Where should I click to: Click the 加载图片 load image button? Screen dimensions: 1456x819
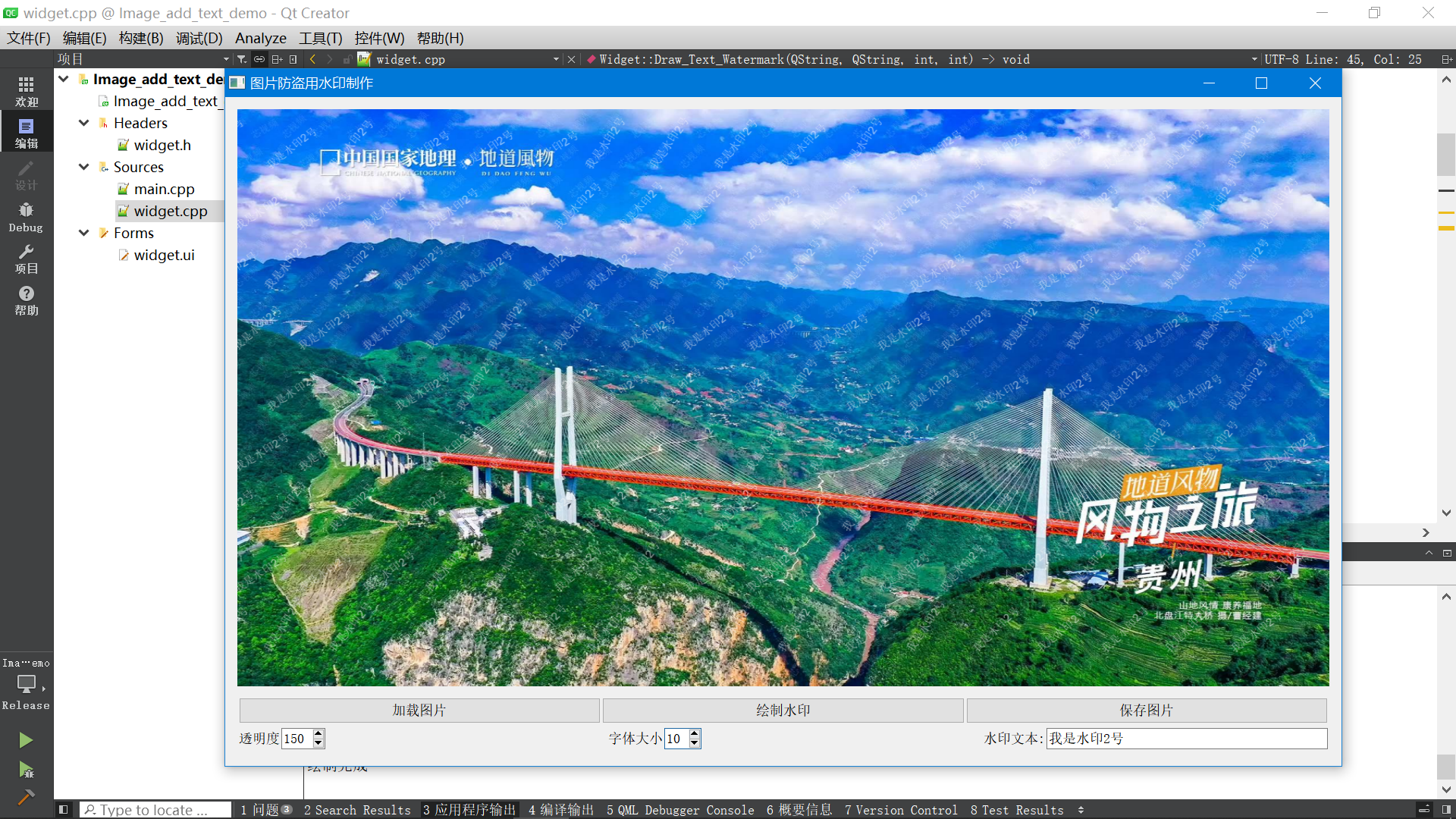coord(419,710)
